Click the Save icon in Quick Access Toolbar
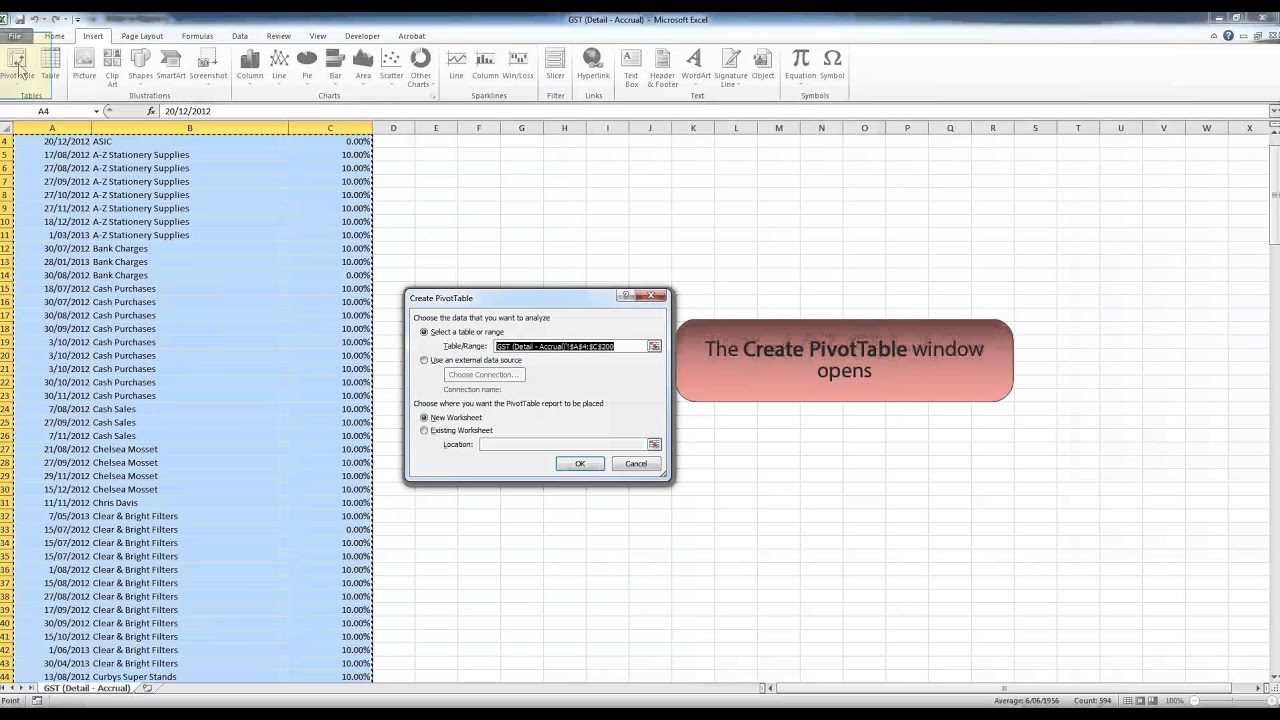 pyautogui.click(x=20, y=19)
